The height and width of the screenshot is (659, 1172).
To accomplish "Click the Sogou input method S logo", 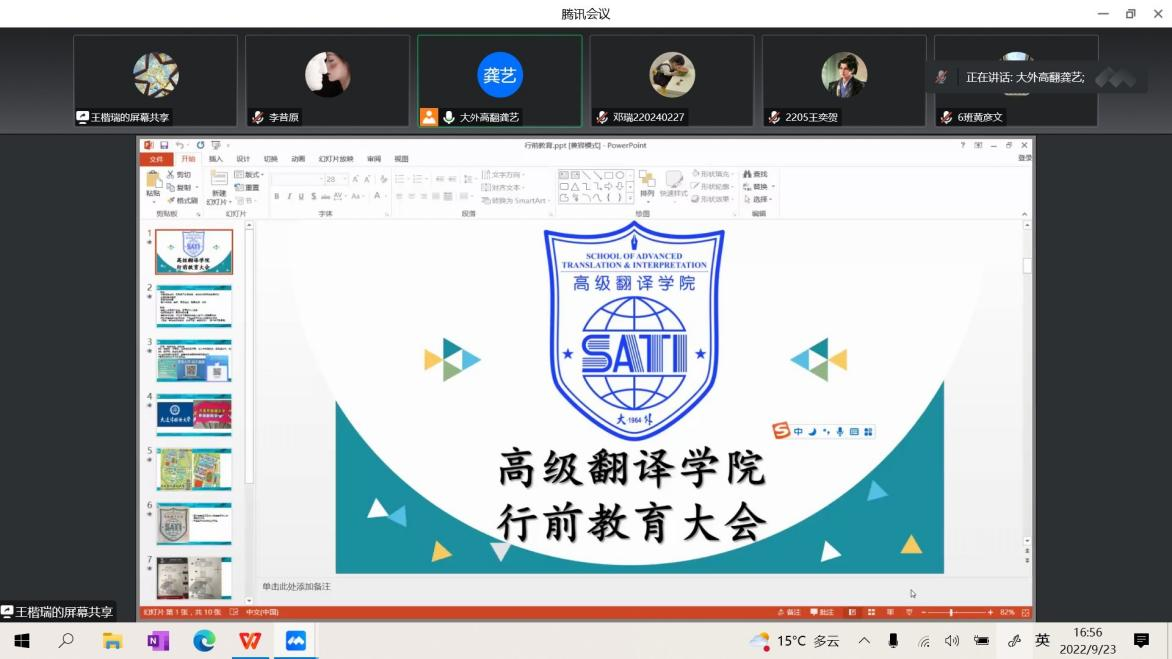I will point(781,431).
